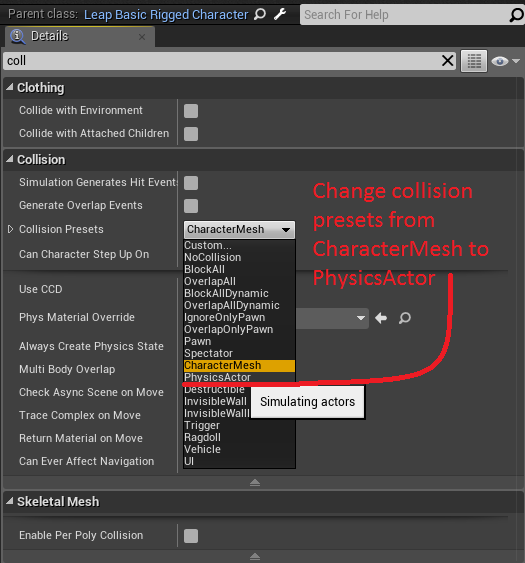Select Ragdoll preset
Image resolution: width=525 pixels, height=563 pixels.
239,437
